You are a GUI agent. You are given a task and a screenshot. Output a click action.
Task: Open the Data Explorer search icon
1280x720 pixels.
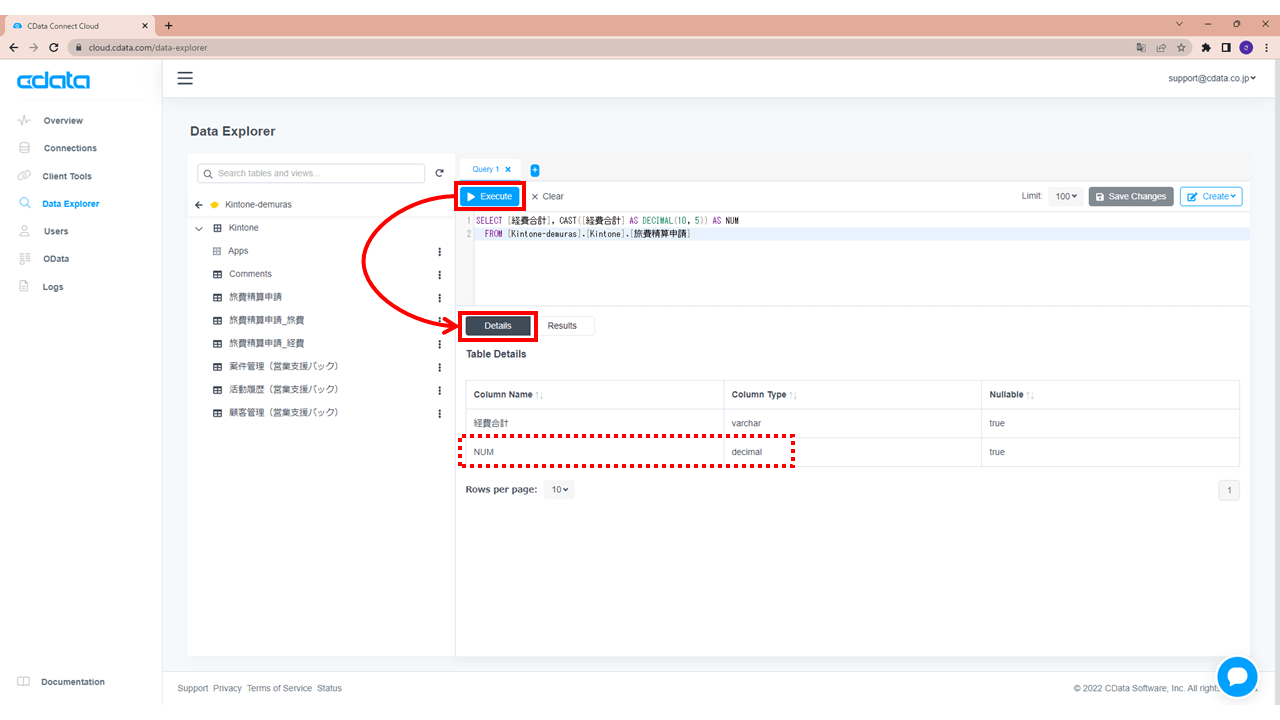(25, 203)
